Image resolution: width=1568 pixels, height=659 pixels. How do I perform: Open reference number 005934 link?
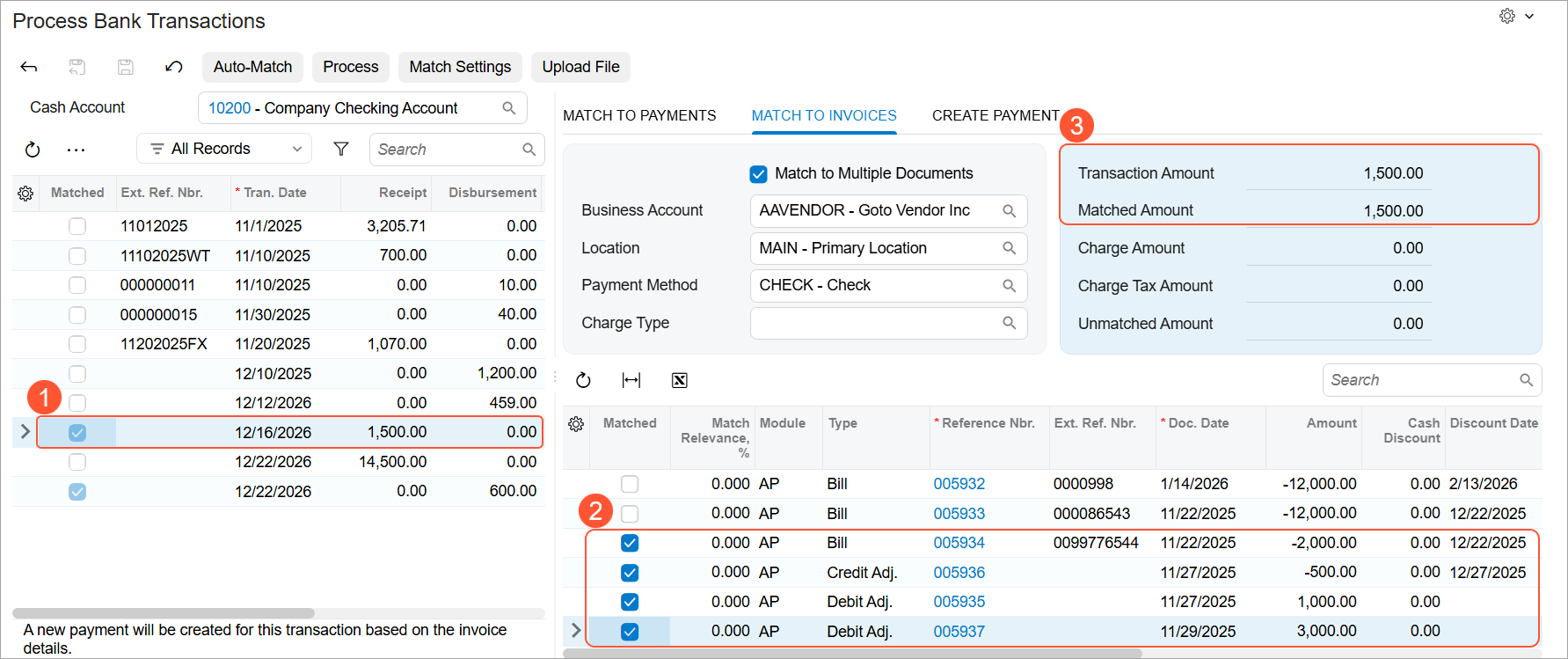[x=959, y=543]
